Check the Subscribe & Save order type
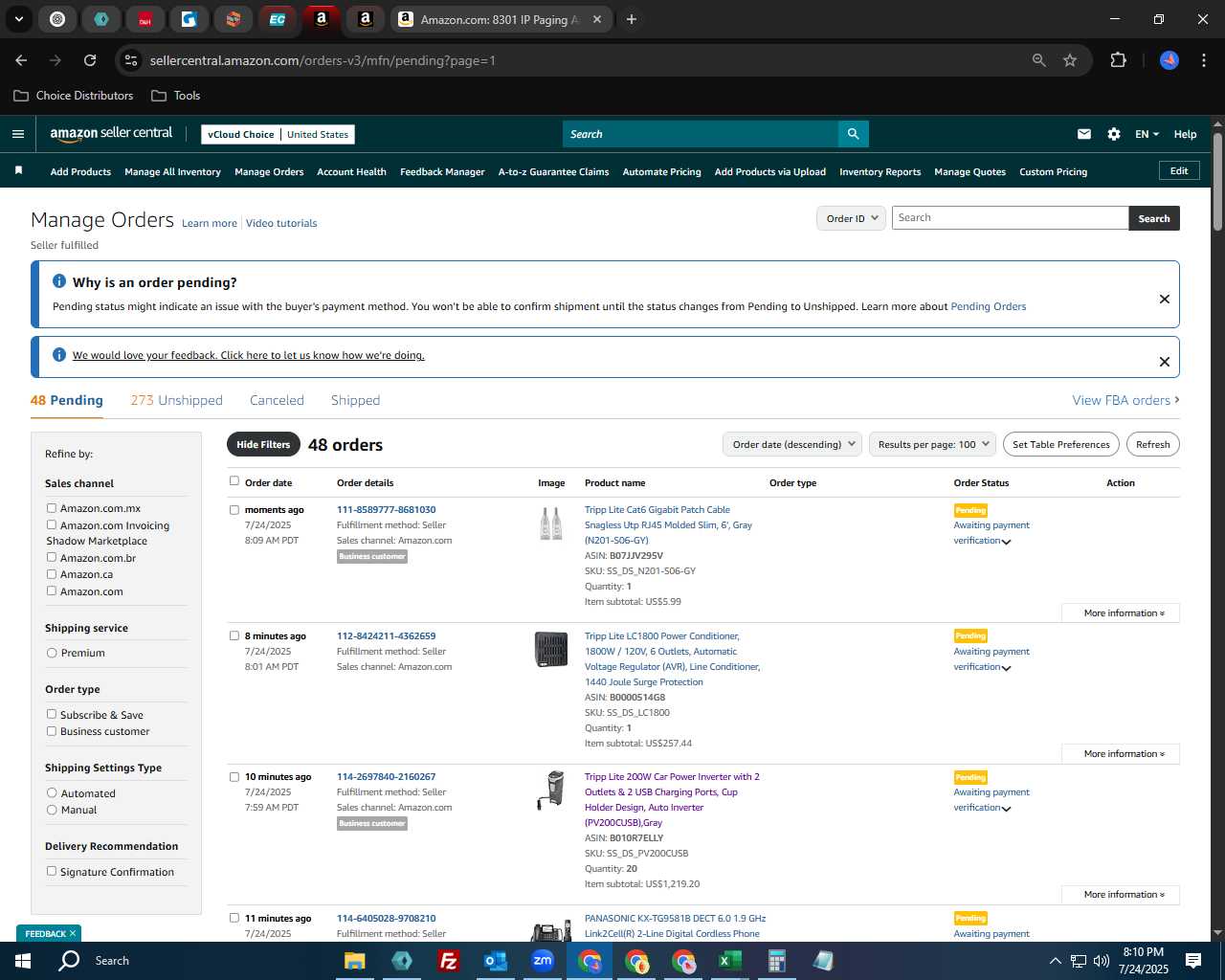Image resolution: width=1225 pixels, height=980 pixels. [52, 714]
